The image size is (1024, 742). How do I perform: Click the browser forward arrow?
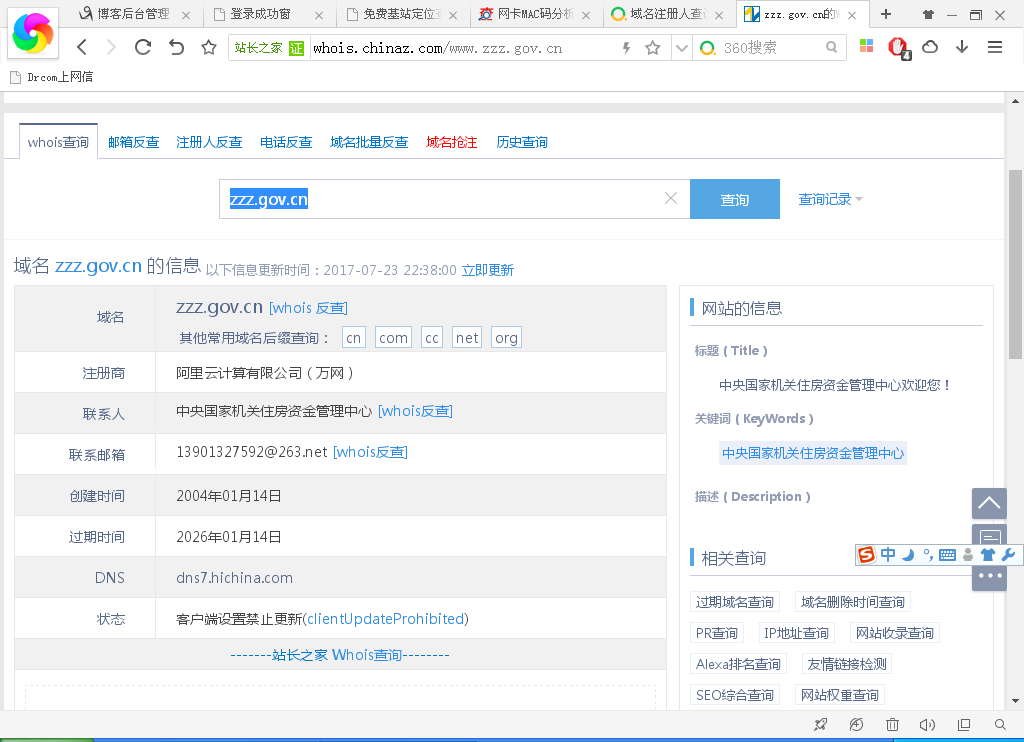111,47
